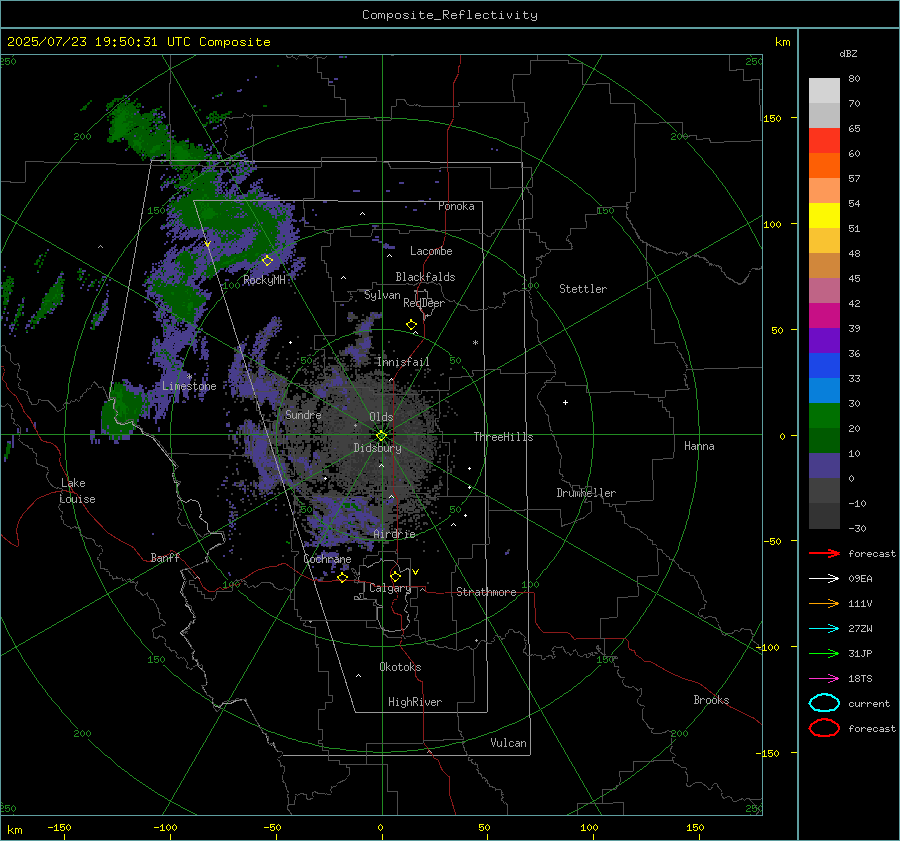Click the Limestone label
Screen dimensions: 900x841
click(189, 386)
